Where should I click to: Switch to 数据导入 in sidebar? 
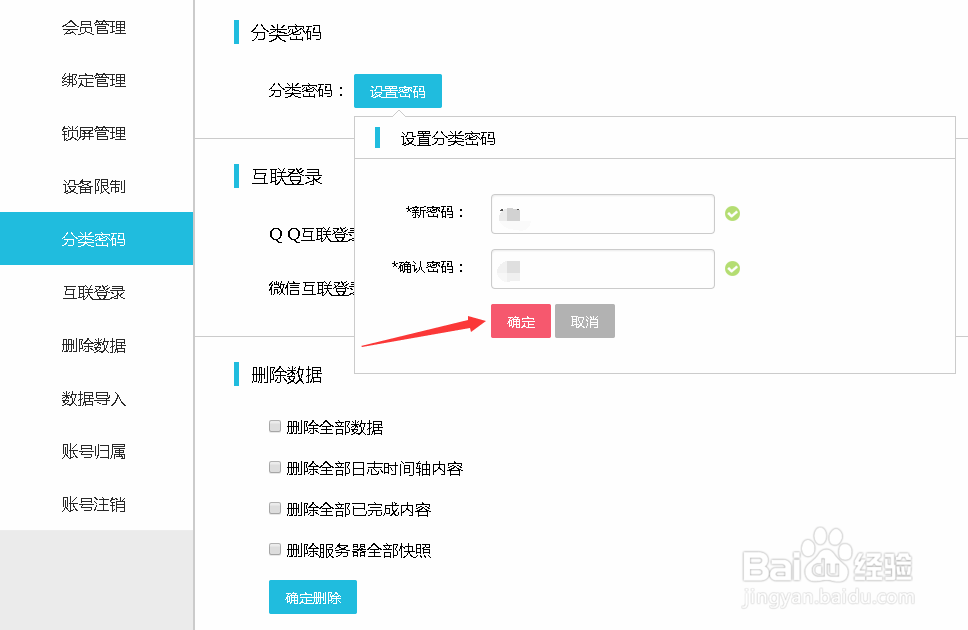point(94,399)
